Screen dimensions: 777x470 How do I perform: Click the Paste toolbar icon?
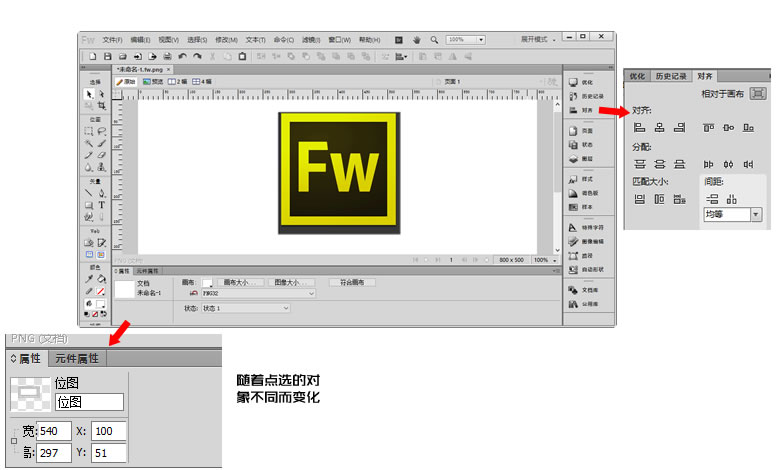click(242, 57)
